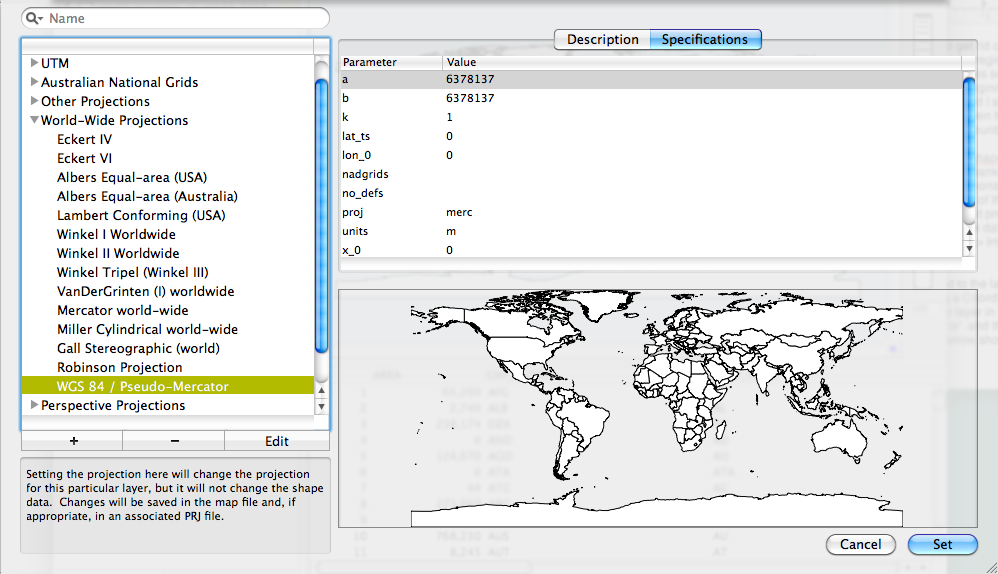
Task: Click the plus button to add projection
Action: pyautogui.click(x=72, y=441)
